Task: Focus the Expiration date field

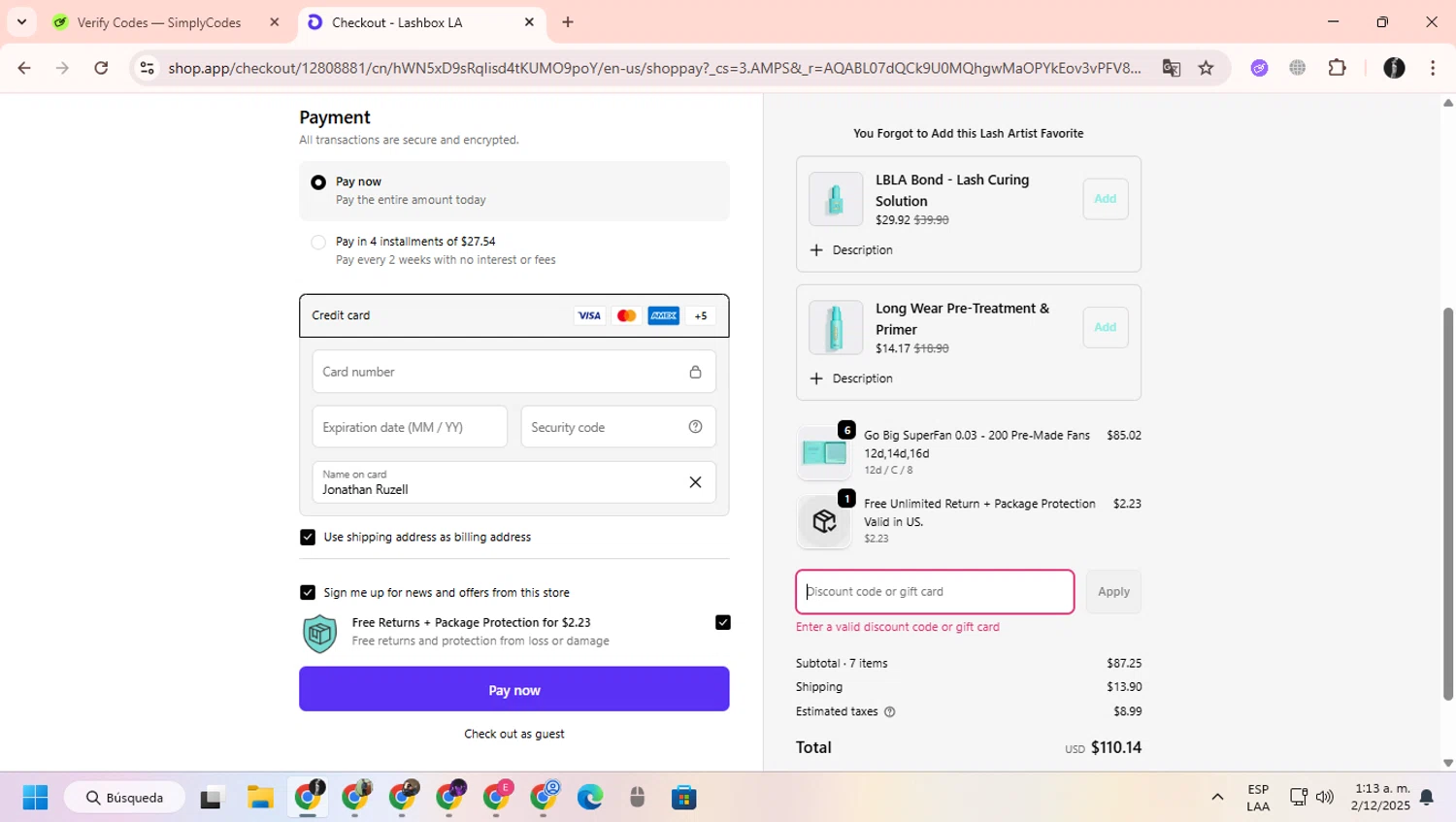Action: (410, 427)
